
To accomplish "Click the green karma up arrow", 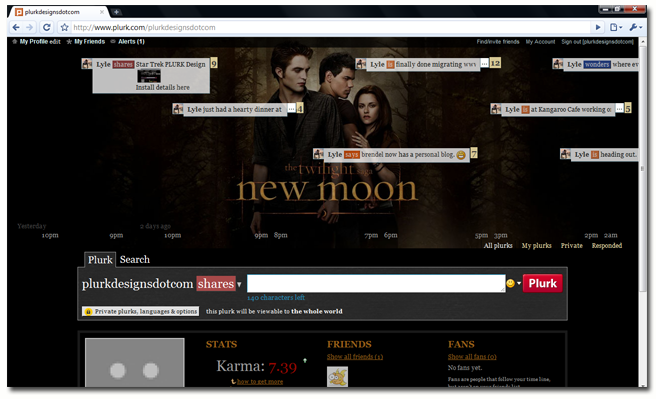I will 305,360.
